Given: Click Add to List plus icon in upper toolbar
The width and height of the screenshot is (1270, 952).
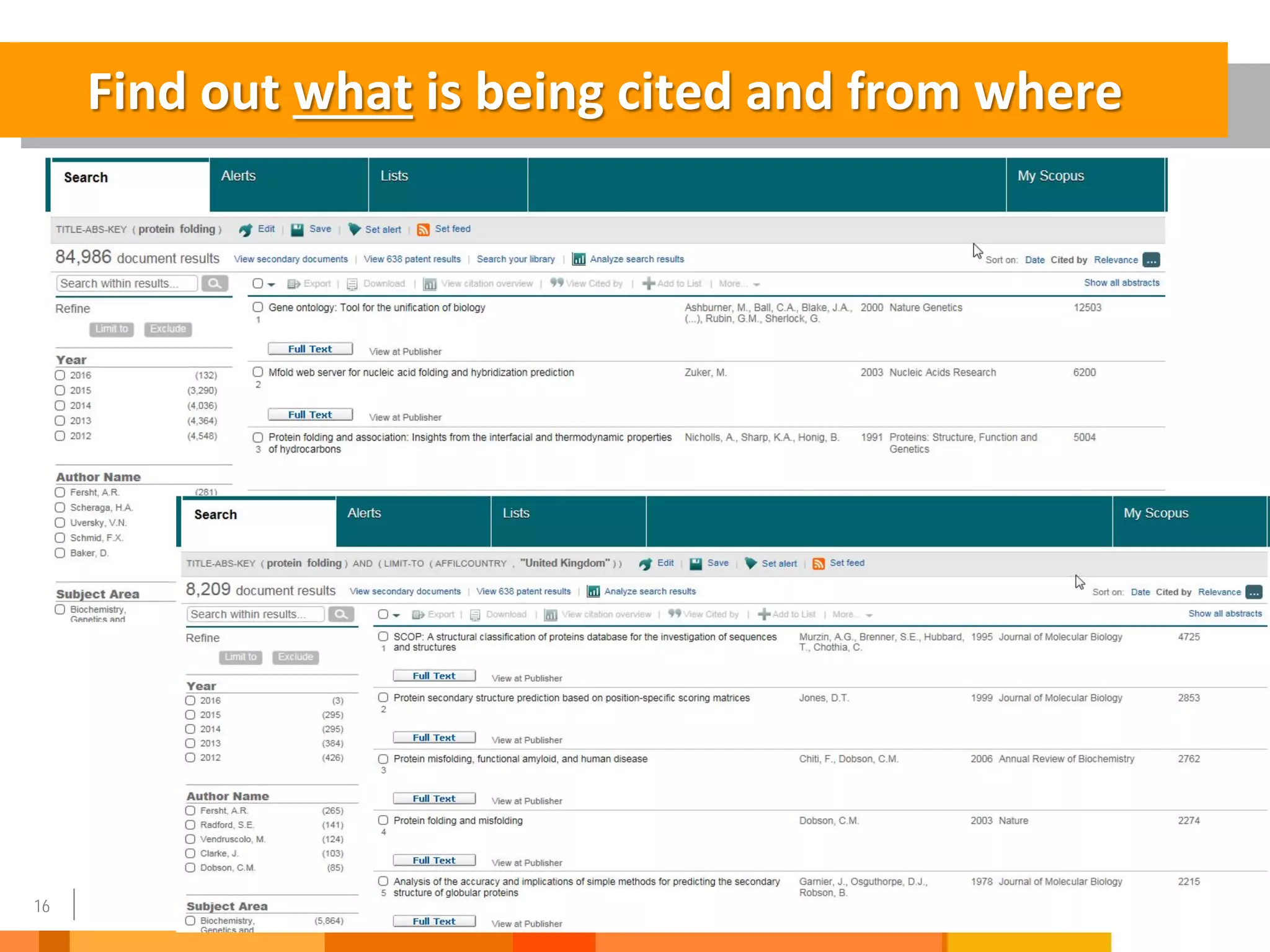Looking at the screenshot, I should click(x=649, y=283).
